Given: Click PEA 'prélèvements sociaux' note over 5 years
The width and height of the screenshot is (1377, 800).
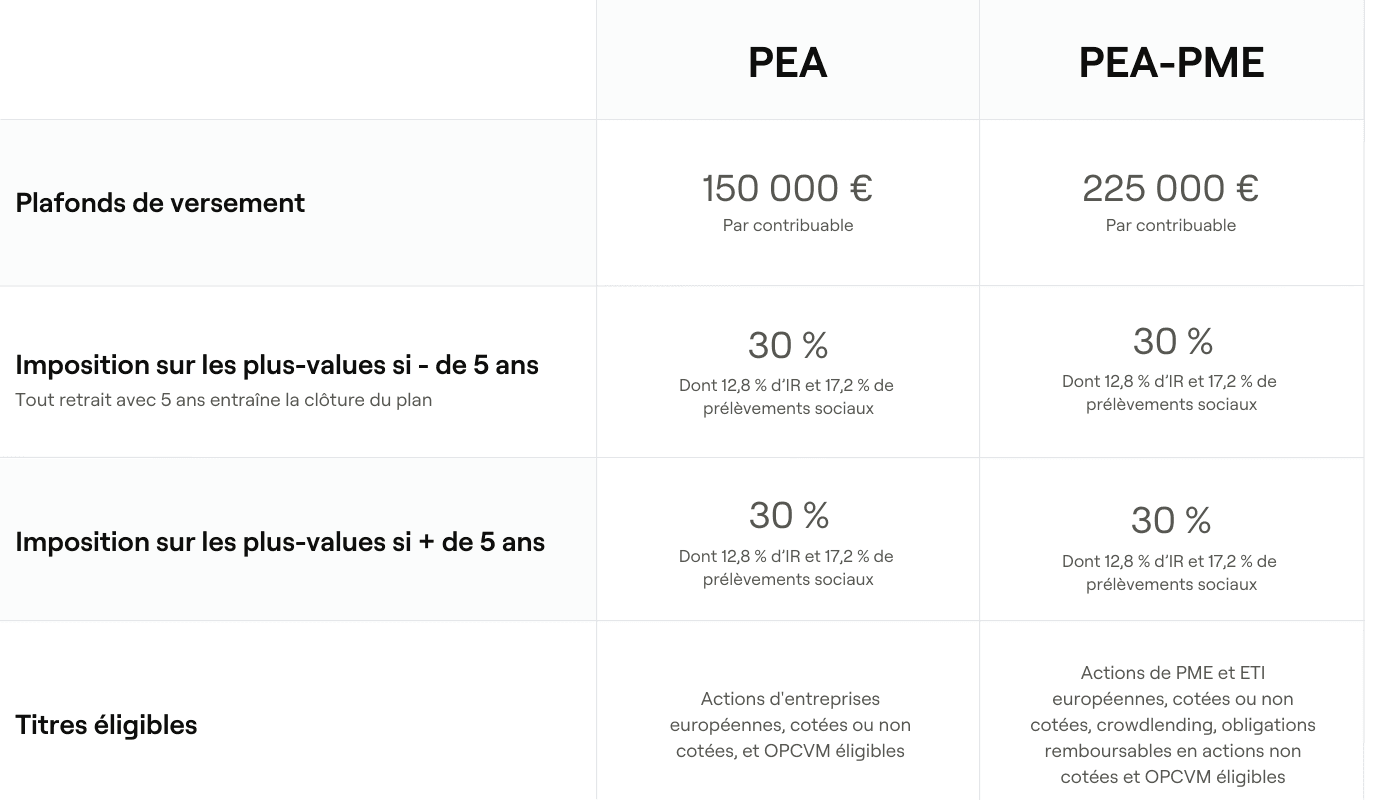Looking at the screenshot, I should pos(788,580).
